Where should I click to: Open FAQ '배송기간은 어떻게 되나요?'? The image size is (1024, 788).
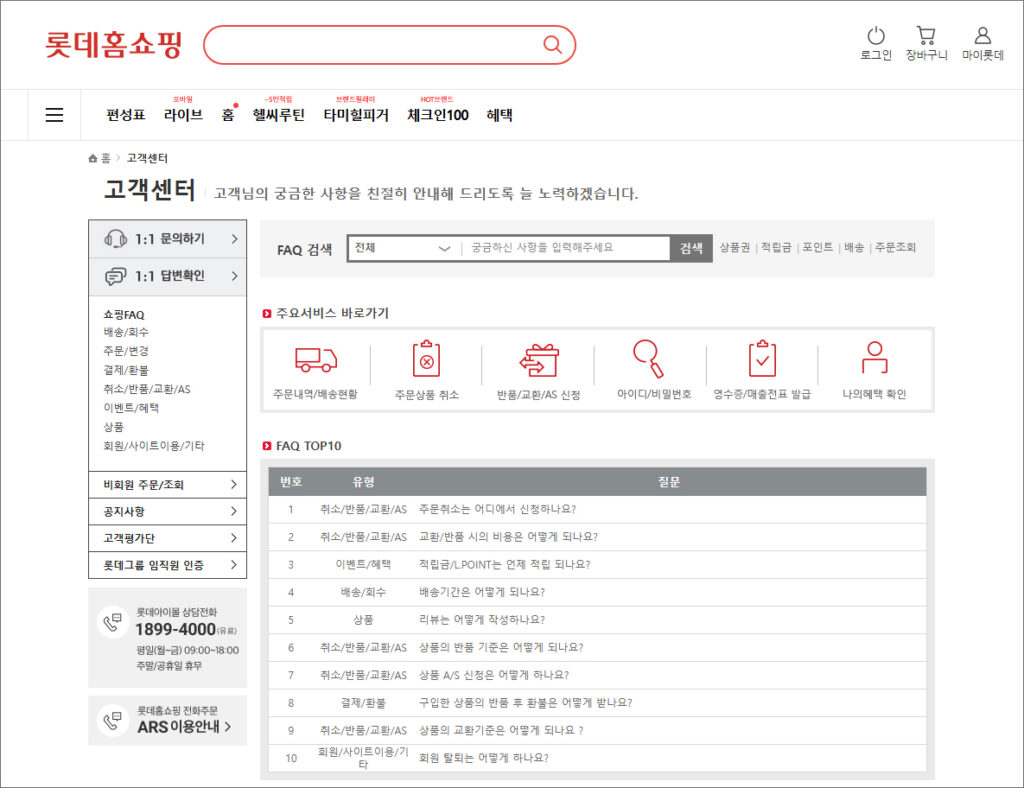coord(482,592)
